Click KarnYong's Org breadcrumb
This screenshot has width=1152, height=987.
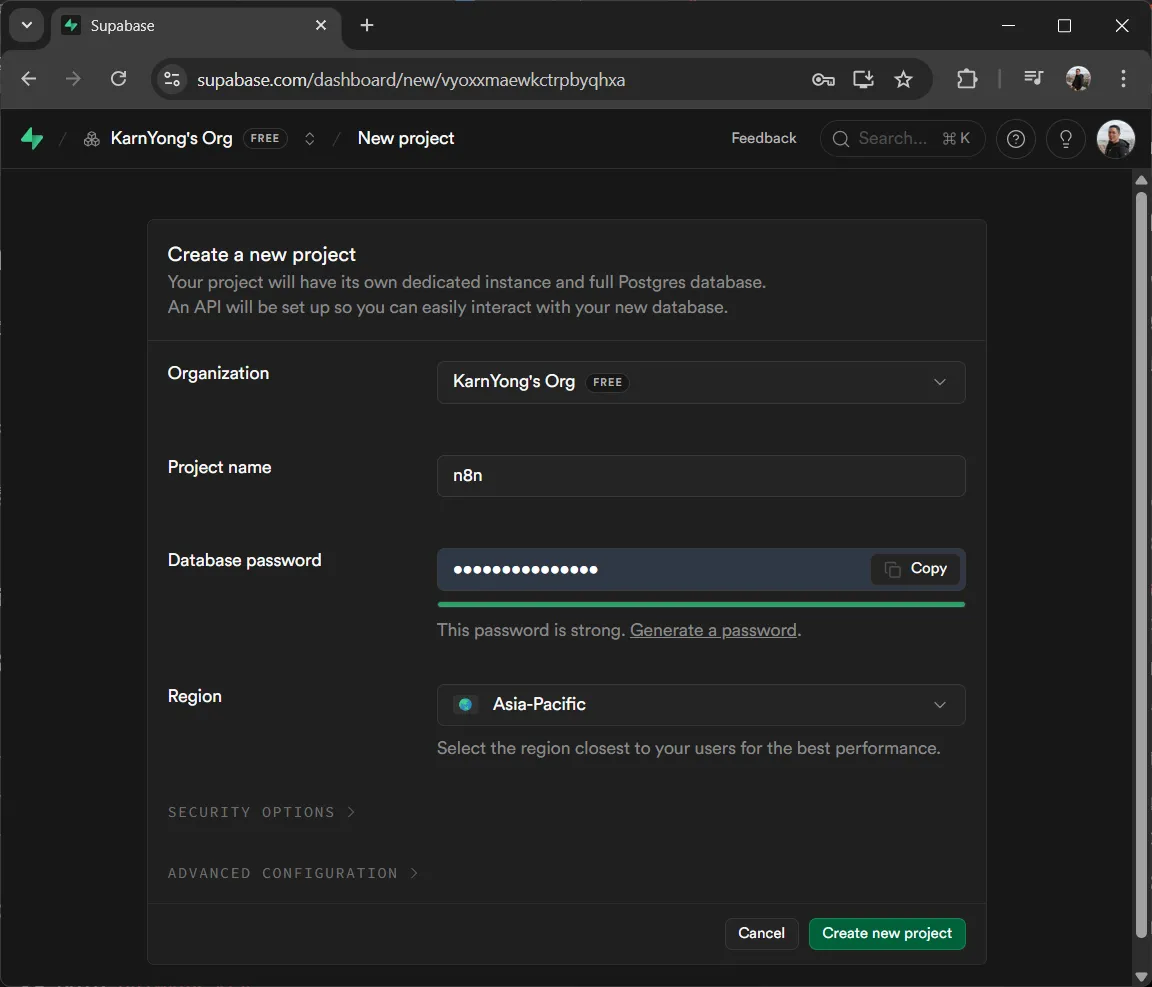[171, 139]
